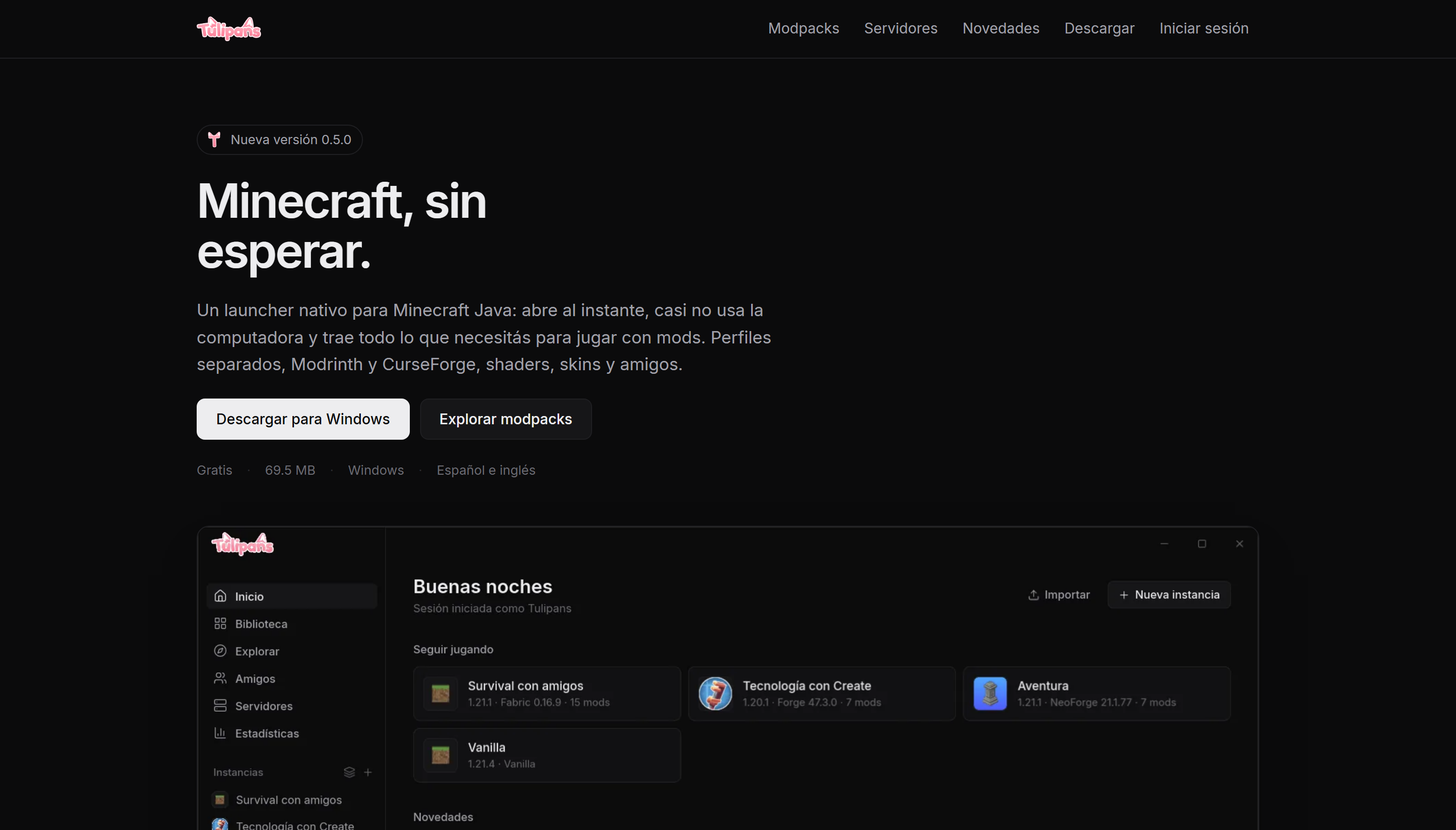The height and width of the screenshot is (830, 1456).
Task: Go to the Novedades page in the navigation
Action: pos(1001,28)
